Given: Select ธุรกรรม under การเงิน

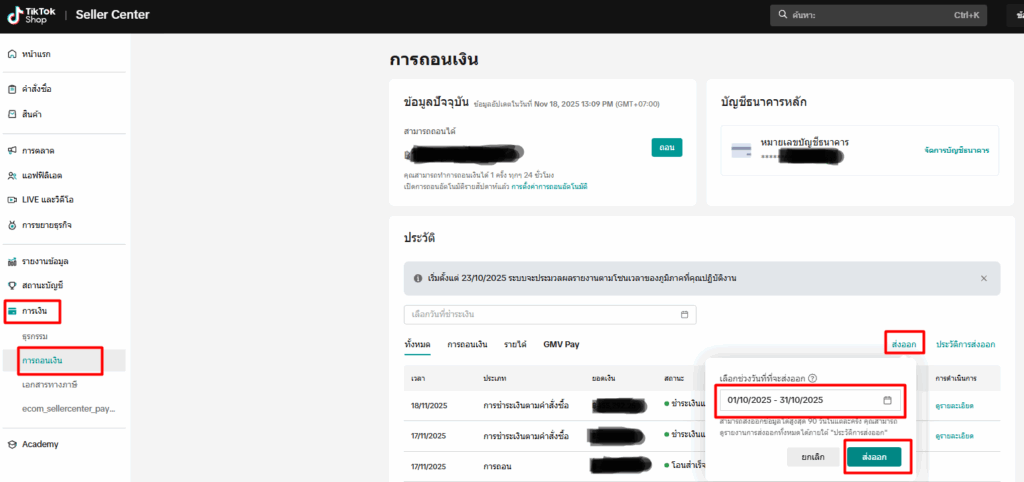Looking at the screenshot, I should click(35, 336).
